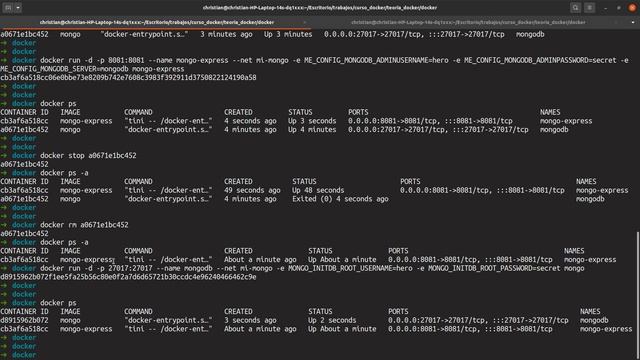Open the terminal search magnifier icon
This screenshot has height=360, width=640.
(x=576, y=8)
